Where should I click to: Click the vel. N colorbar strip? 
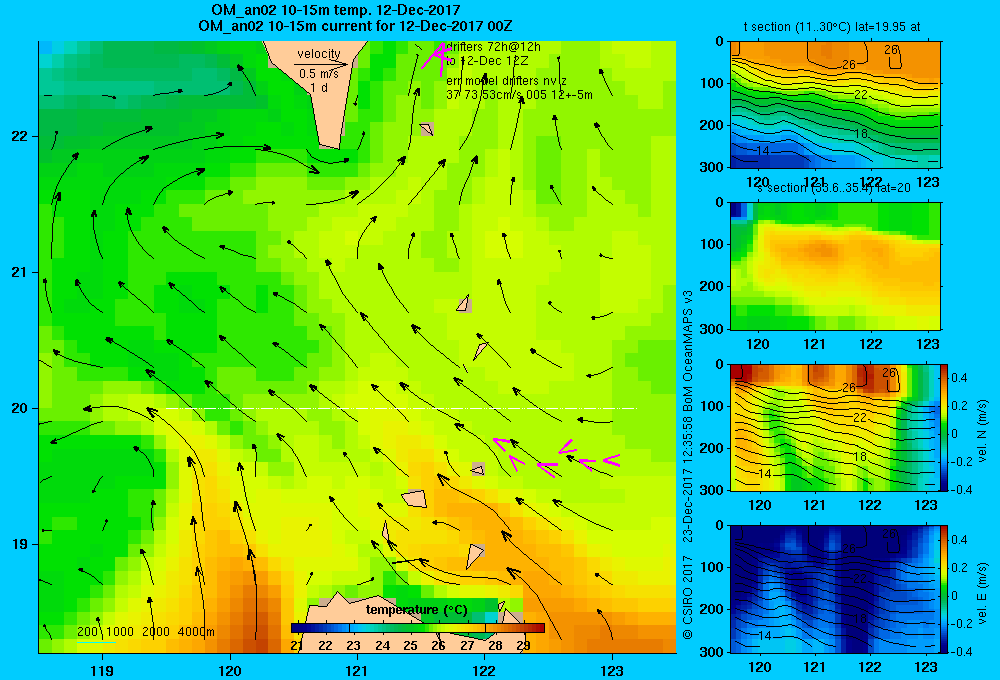[x=945, y=427]
